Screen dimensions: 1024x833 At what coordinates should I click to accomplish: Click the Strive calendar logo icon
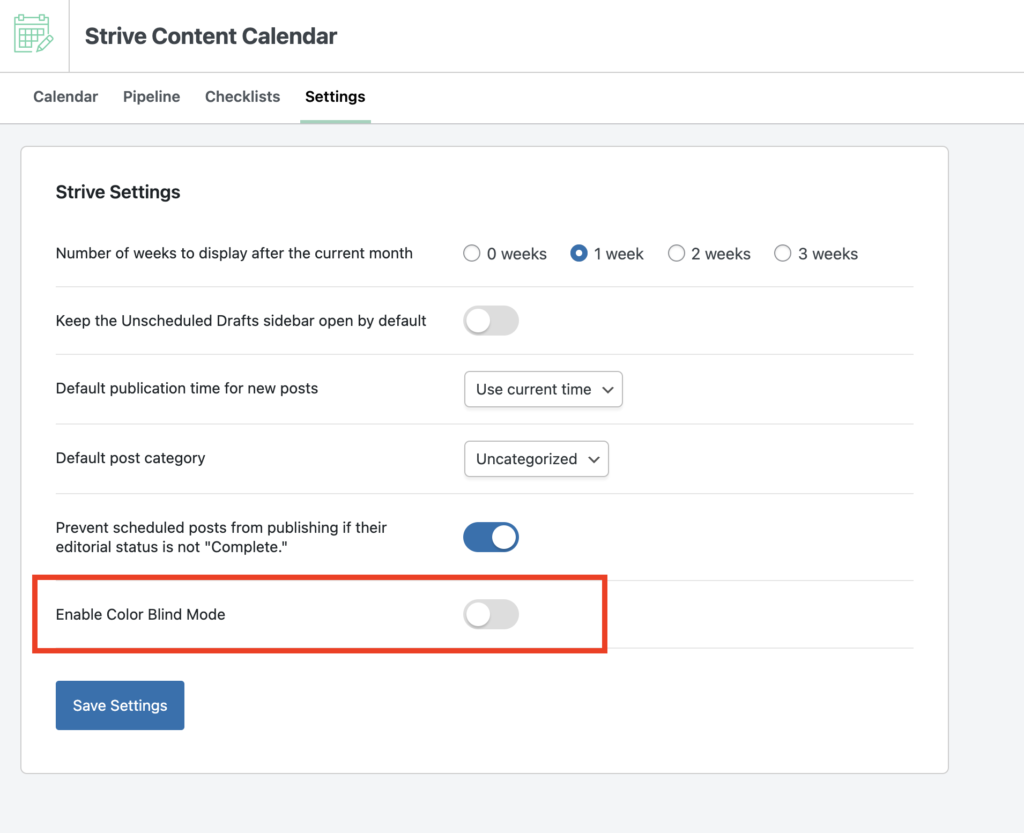point(33,33)
